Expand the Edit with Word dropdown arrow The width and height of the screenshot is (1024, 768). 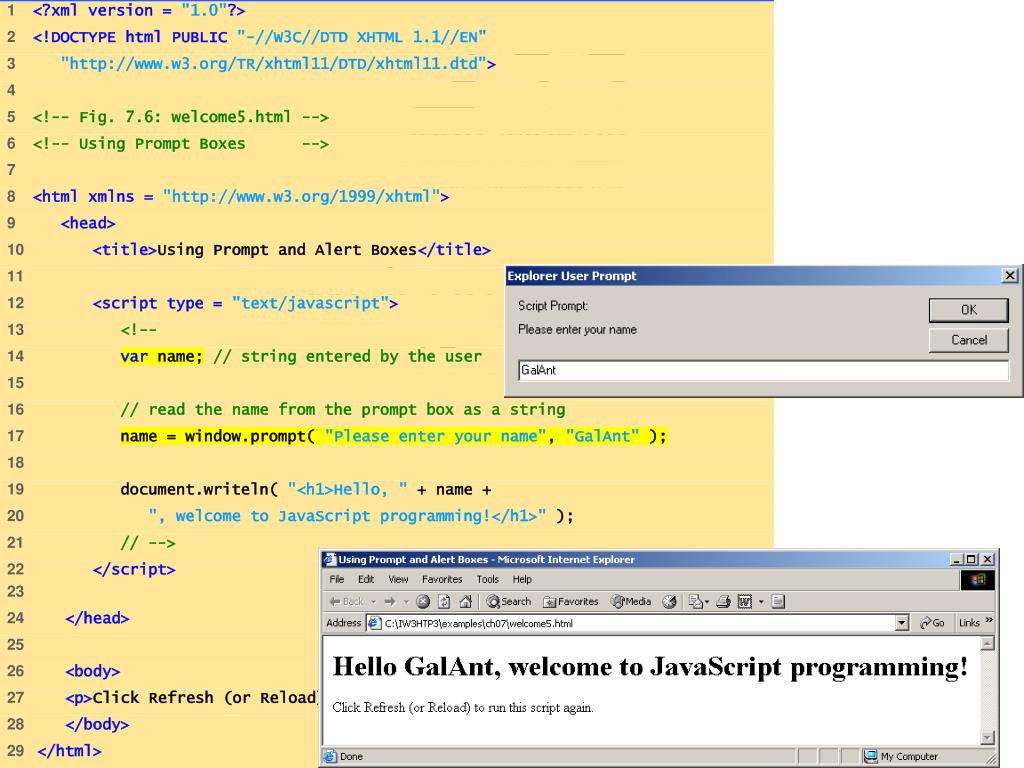(761, 601)
